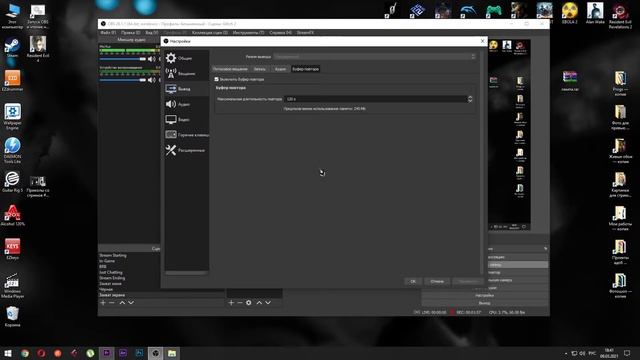
Task: Select the BRB scene in list
Action: pos(103,267)
